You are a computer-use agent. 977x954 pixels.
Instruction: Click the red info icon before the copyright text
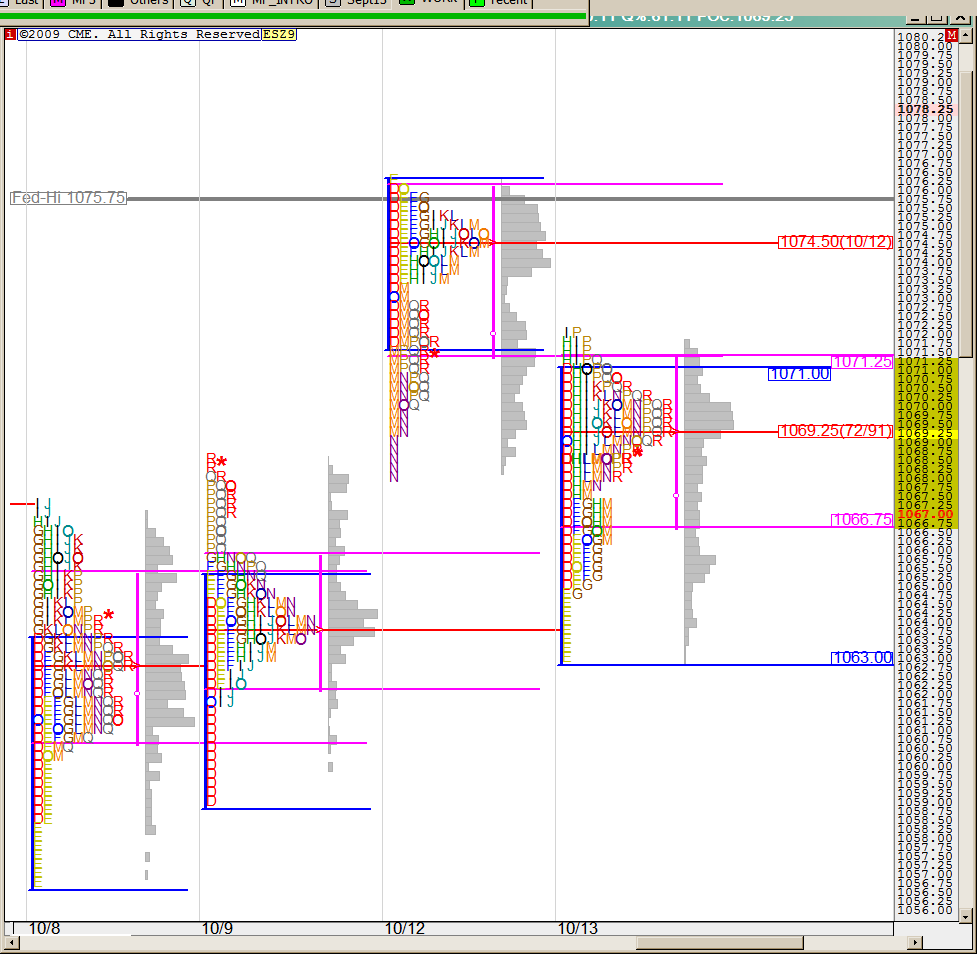click(10, 34)
